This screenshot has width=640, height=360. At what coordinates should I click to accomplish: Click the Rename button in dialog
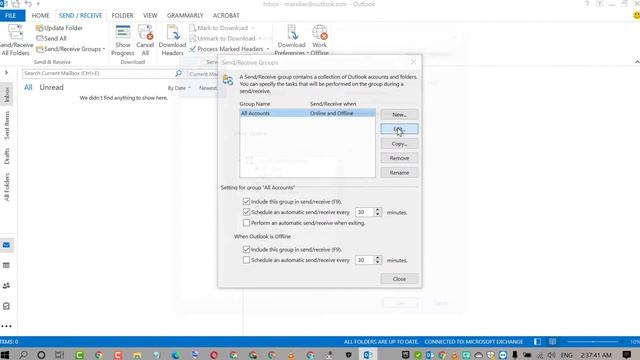point(399,173)
